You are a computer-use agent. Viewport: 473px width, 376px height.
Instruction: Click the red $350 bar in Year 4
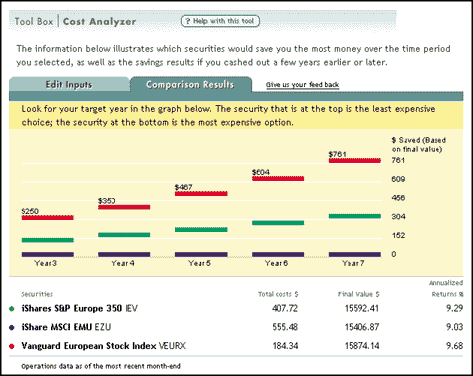point(124,207)
